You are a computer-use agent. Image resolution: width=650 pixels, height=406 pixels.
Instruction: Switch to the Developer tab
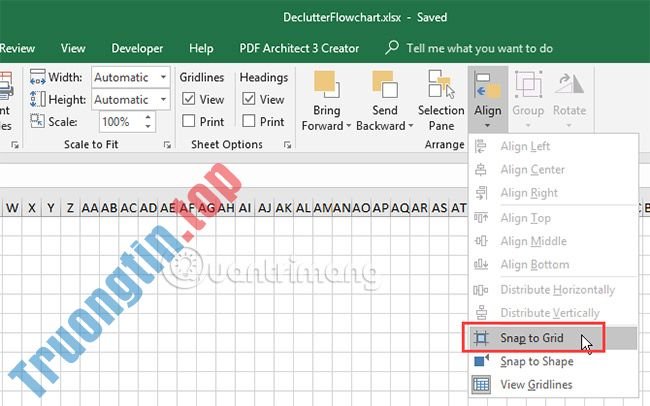pos(137,49)
